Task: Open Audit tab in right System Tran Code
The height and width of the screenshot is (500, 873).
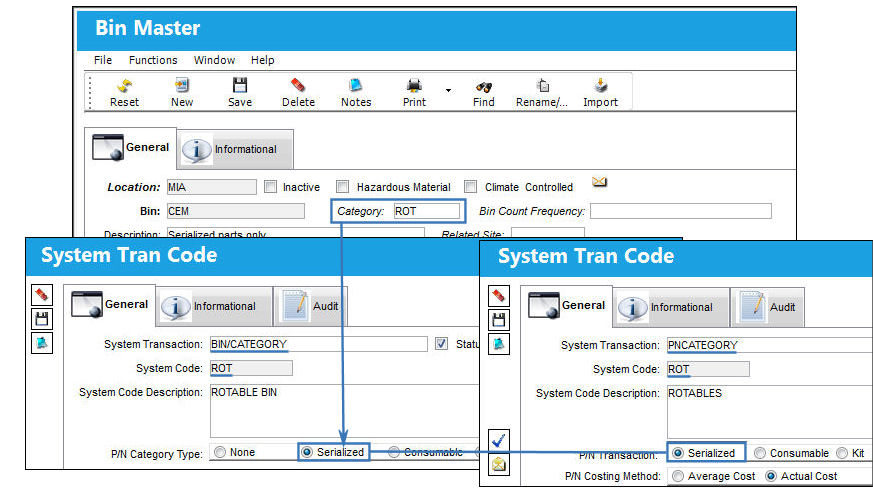Action: (768, 307)
